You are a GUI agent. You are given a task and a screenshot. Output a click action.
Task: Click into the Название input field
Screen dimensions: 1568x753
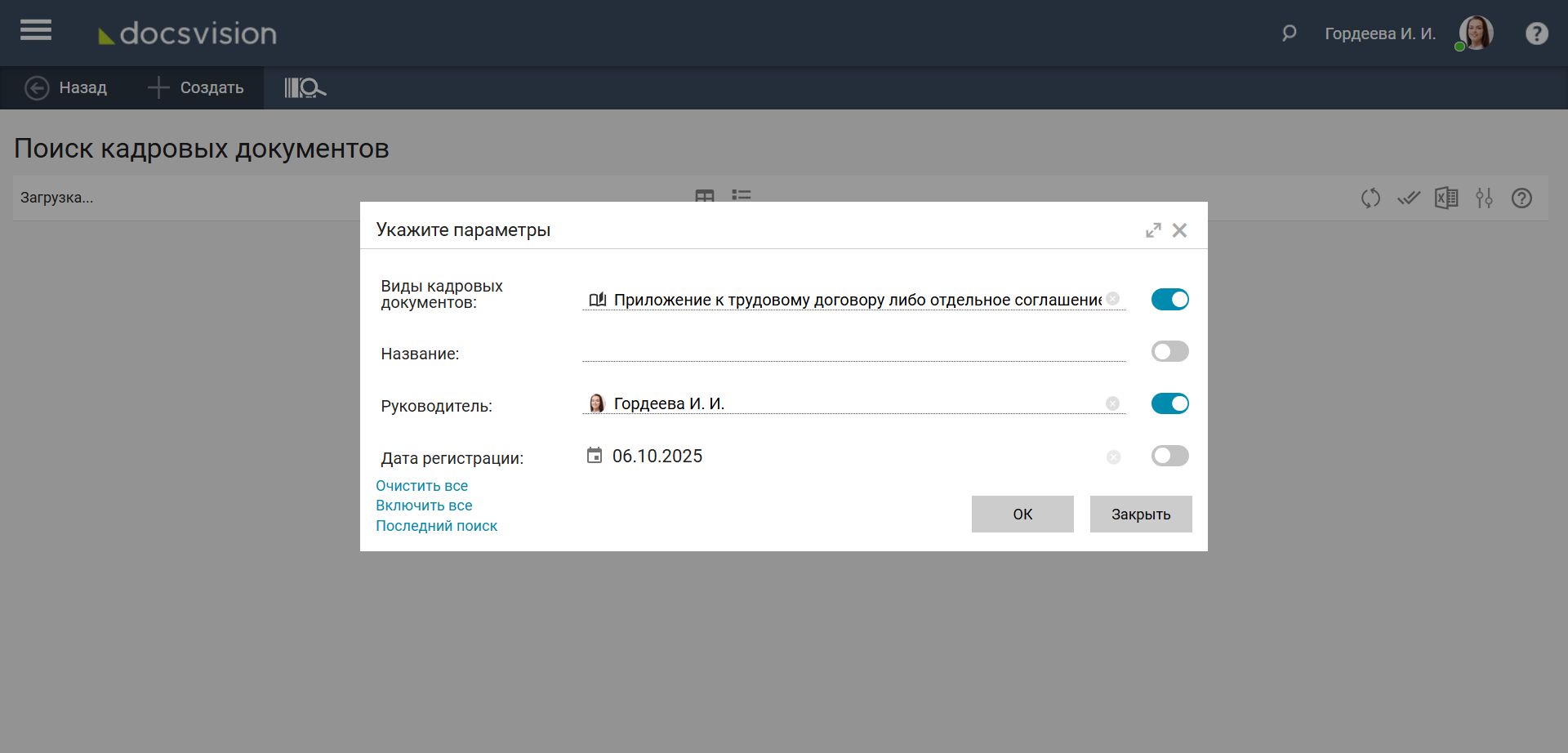click(853, 351)
